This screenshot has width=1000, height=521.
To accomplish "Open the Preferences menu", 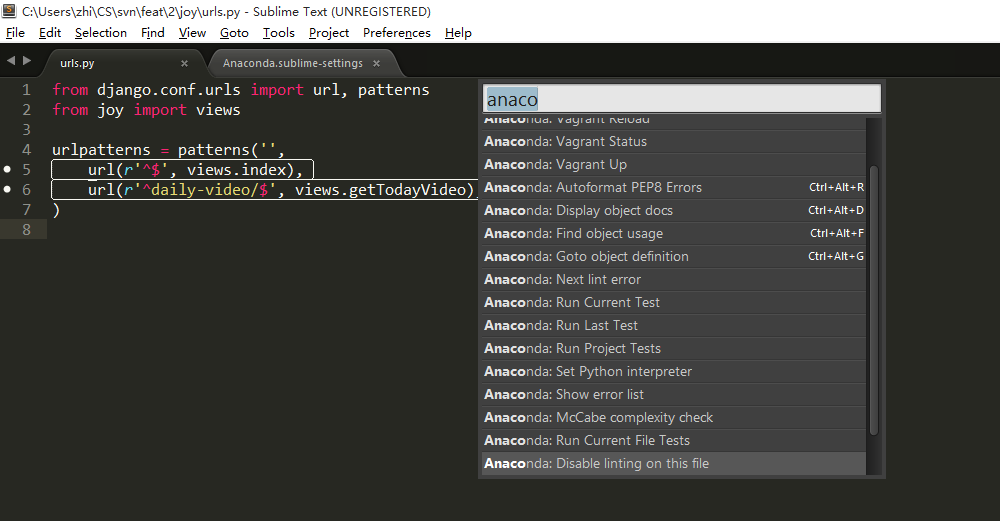I will [397, 33].
